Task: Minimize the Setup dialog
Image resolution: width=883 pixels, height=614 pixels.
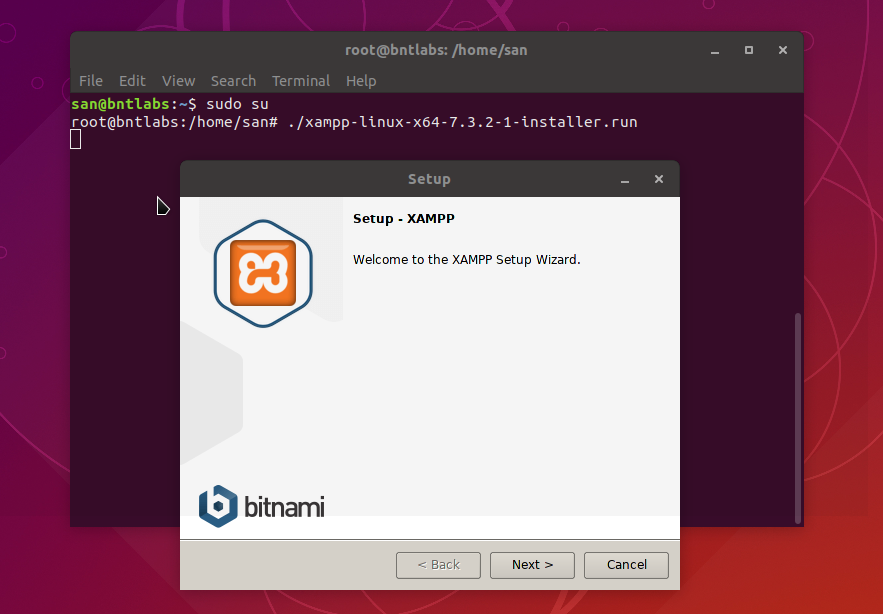Action: click(x=625, y=180)
